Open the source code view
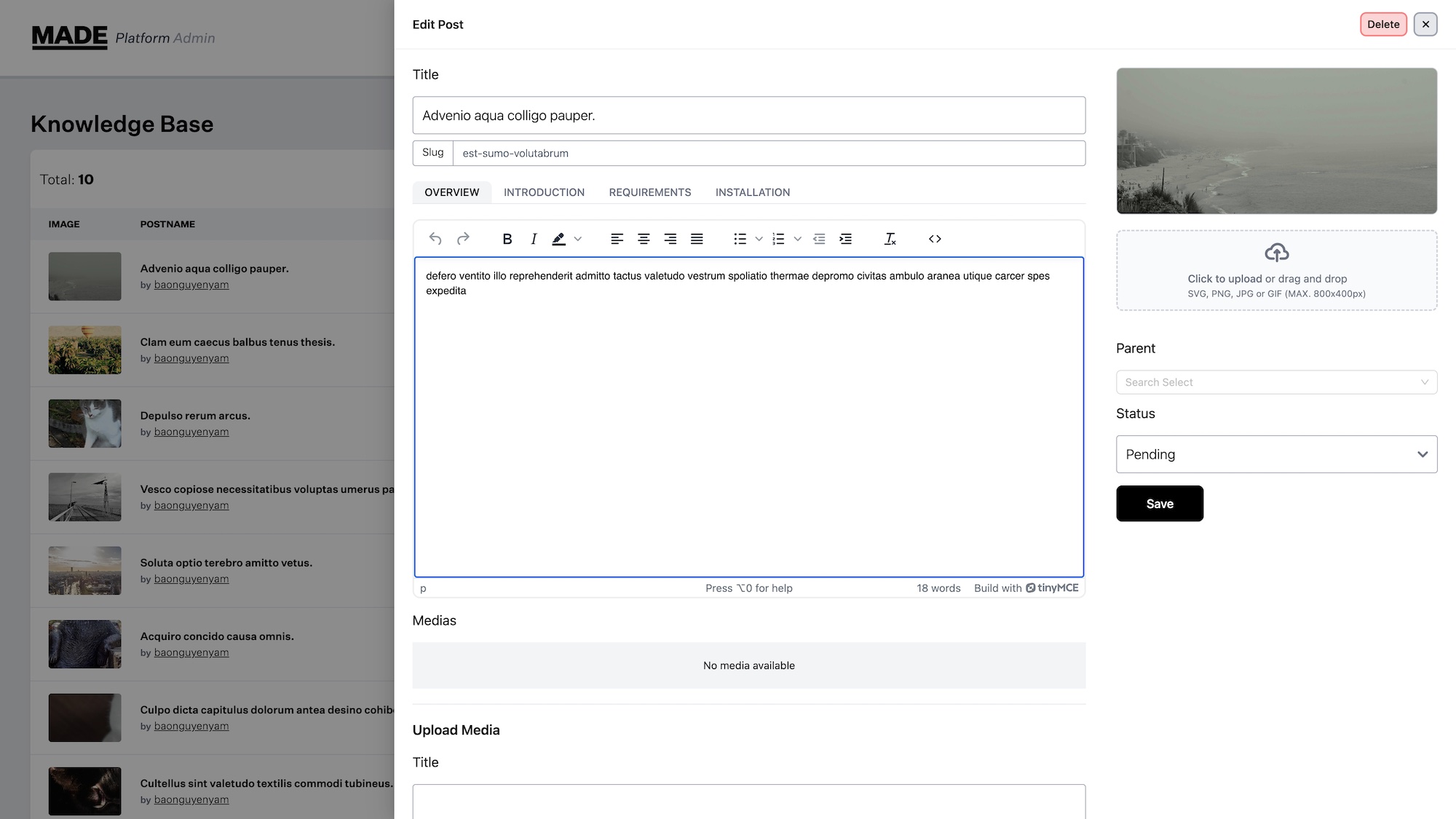Image resolution: width=1456 pixels, height=819 pixels. tap(935, 239)
